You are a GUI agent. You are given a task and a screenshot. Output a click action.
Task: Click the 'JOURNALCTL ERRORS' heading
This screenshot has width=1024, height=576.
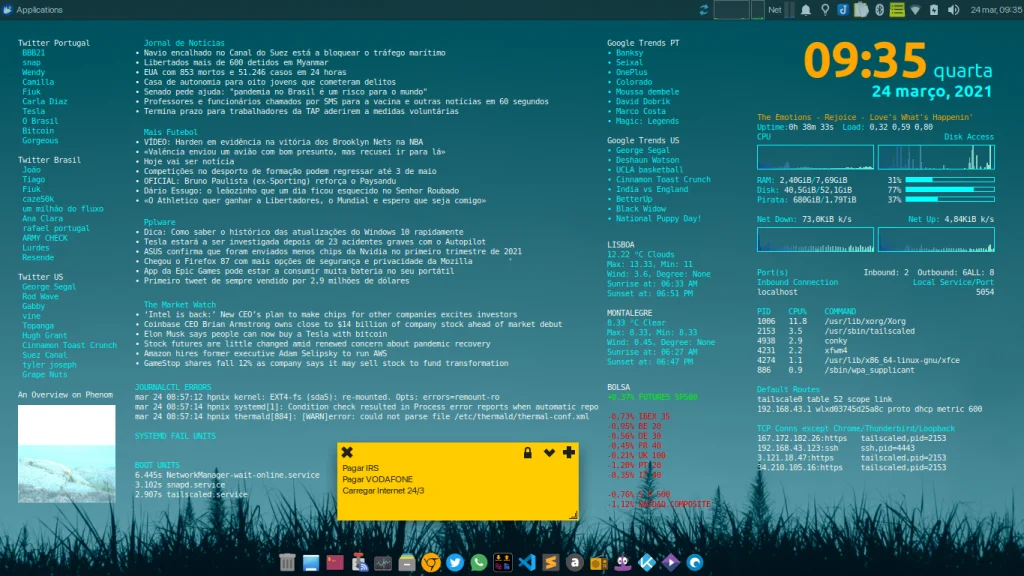click(x=173, y=387)
